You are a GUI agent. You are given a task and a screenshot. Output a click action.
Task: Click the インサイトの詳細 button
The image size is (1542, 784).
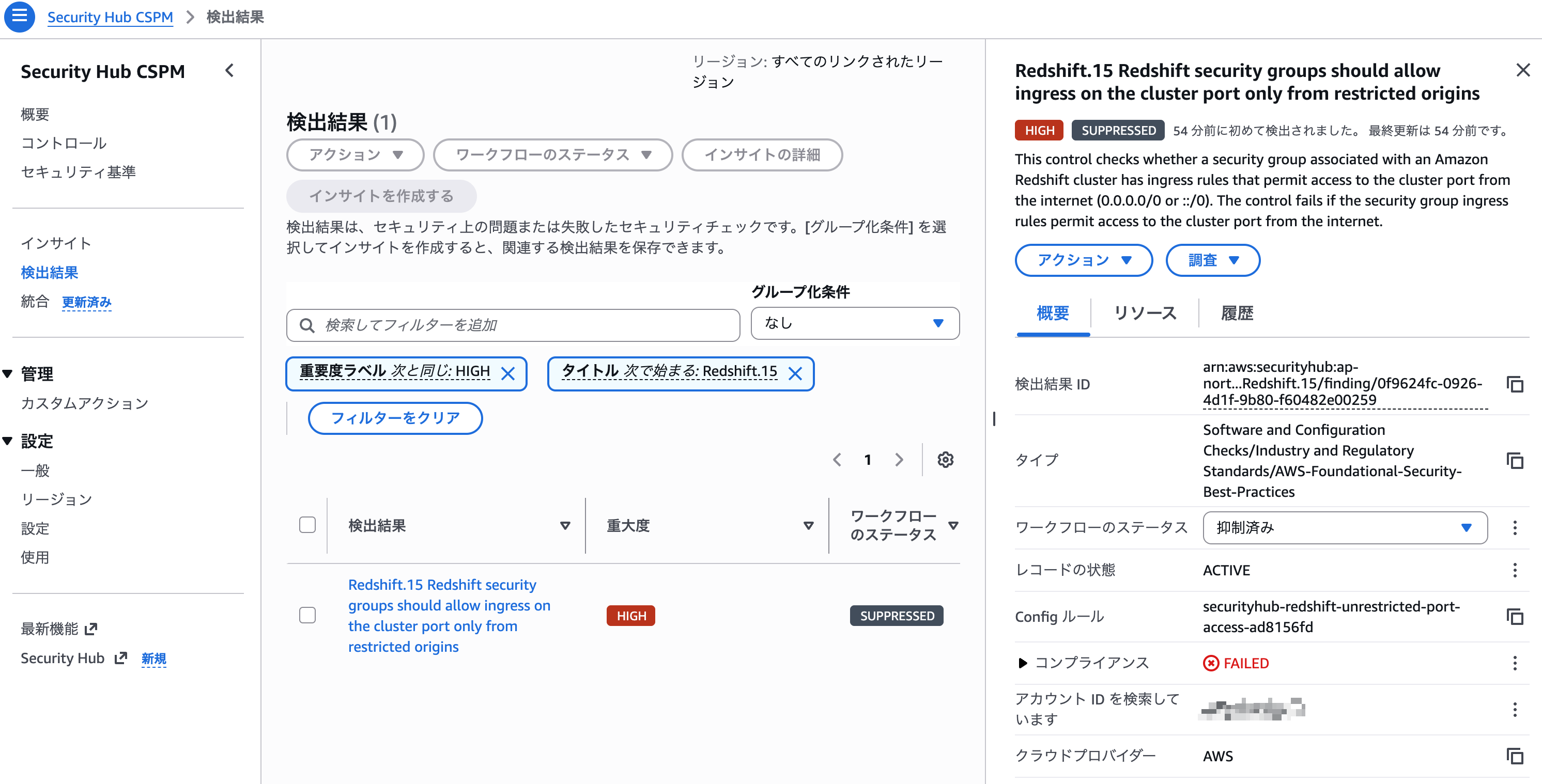pos(762,155)
